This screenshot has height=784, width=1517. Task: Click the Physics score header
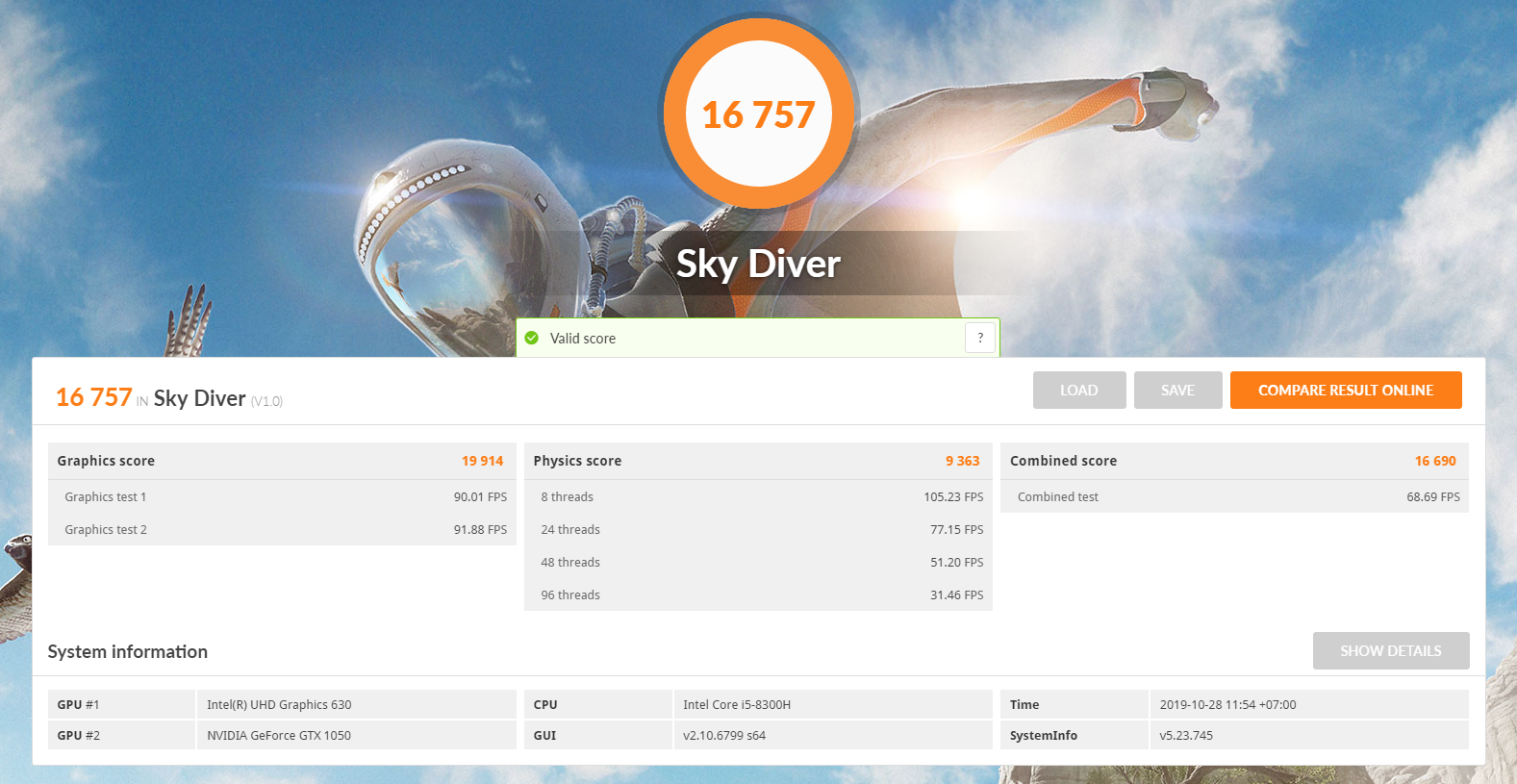point(757,461)
